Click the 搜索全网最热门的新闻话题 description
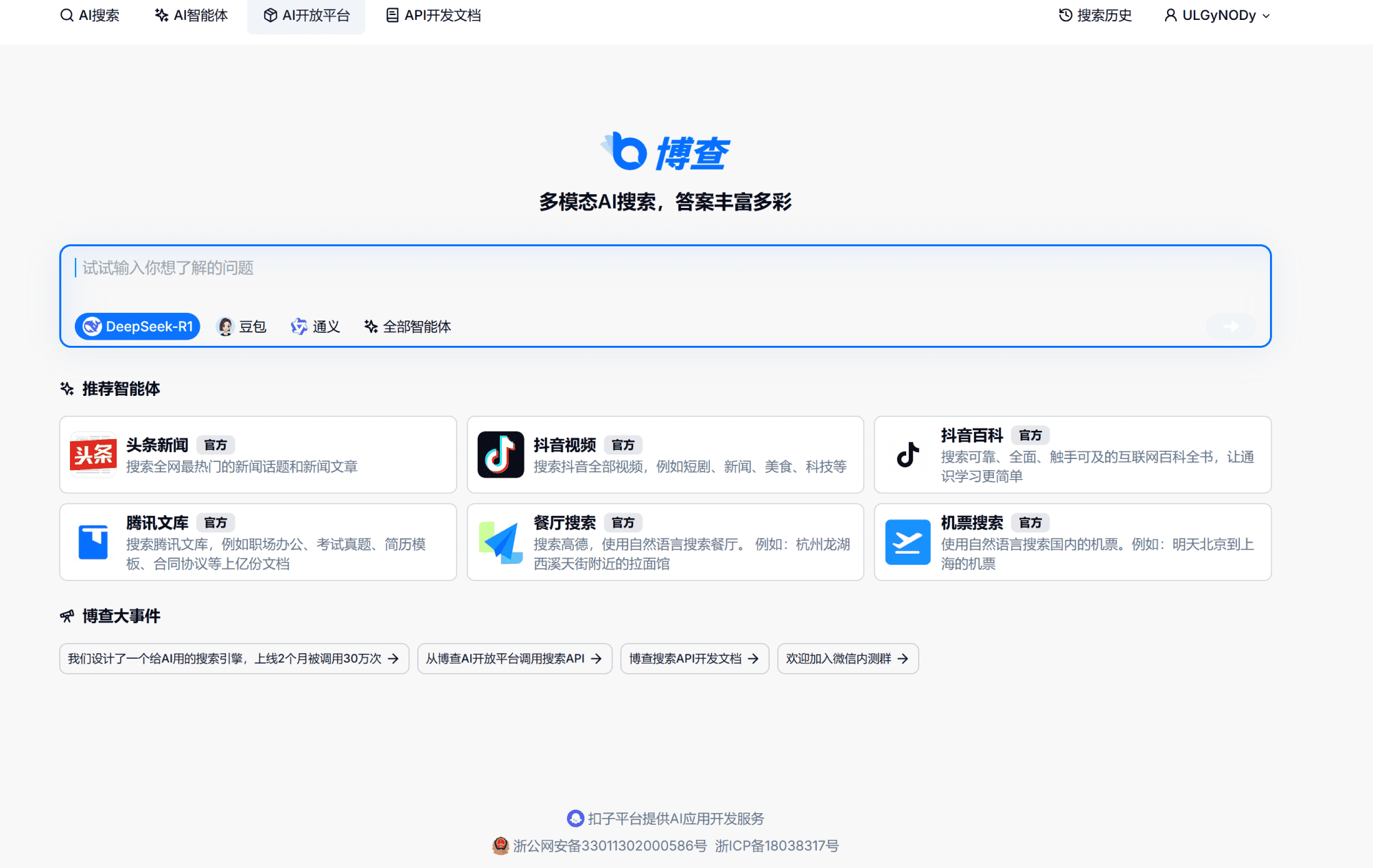1373x868 pixels. (242, 467)
